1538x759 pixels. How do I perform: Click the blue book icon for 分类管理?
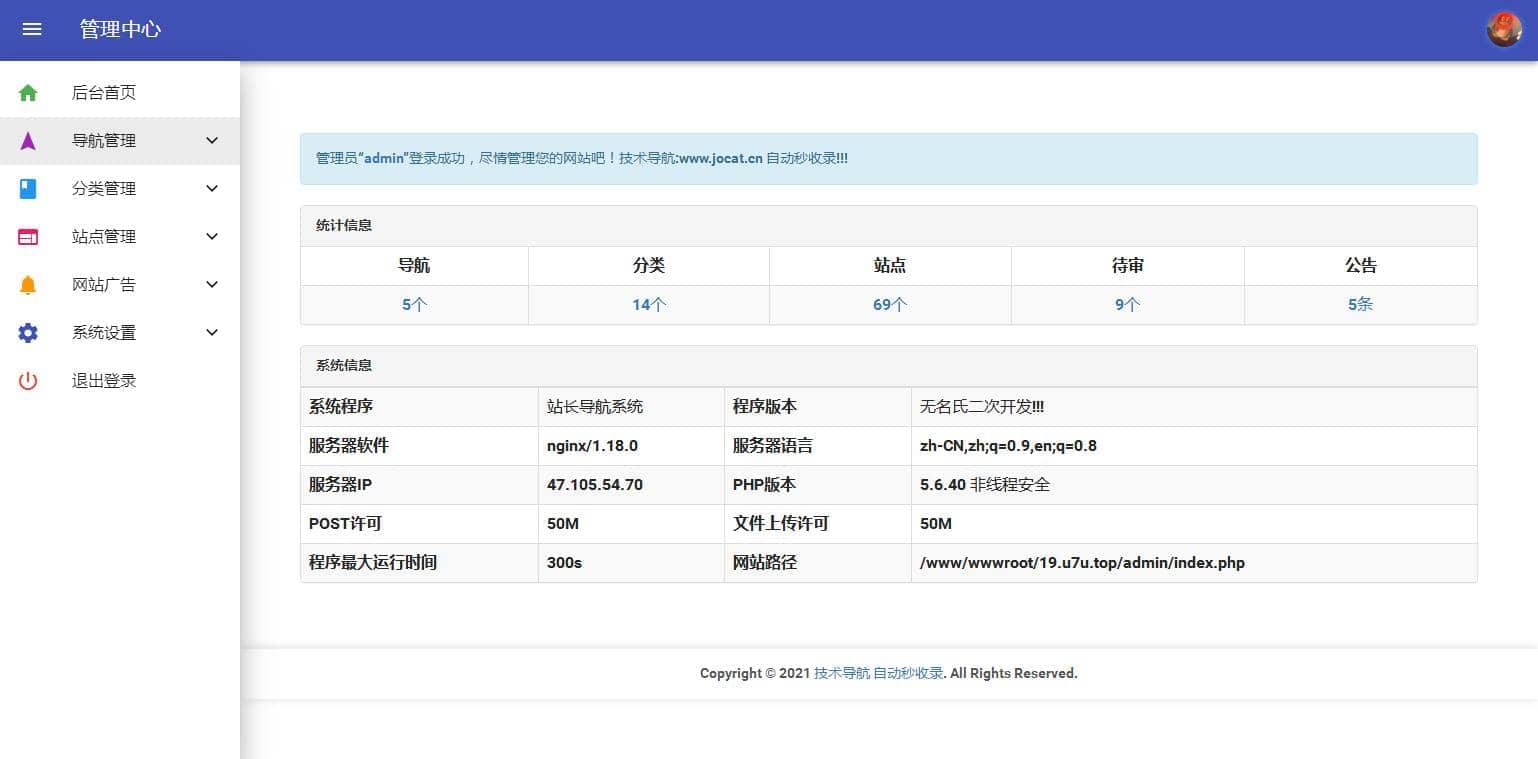[28, 189]
